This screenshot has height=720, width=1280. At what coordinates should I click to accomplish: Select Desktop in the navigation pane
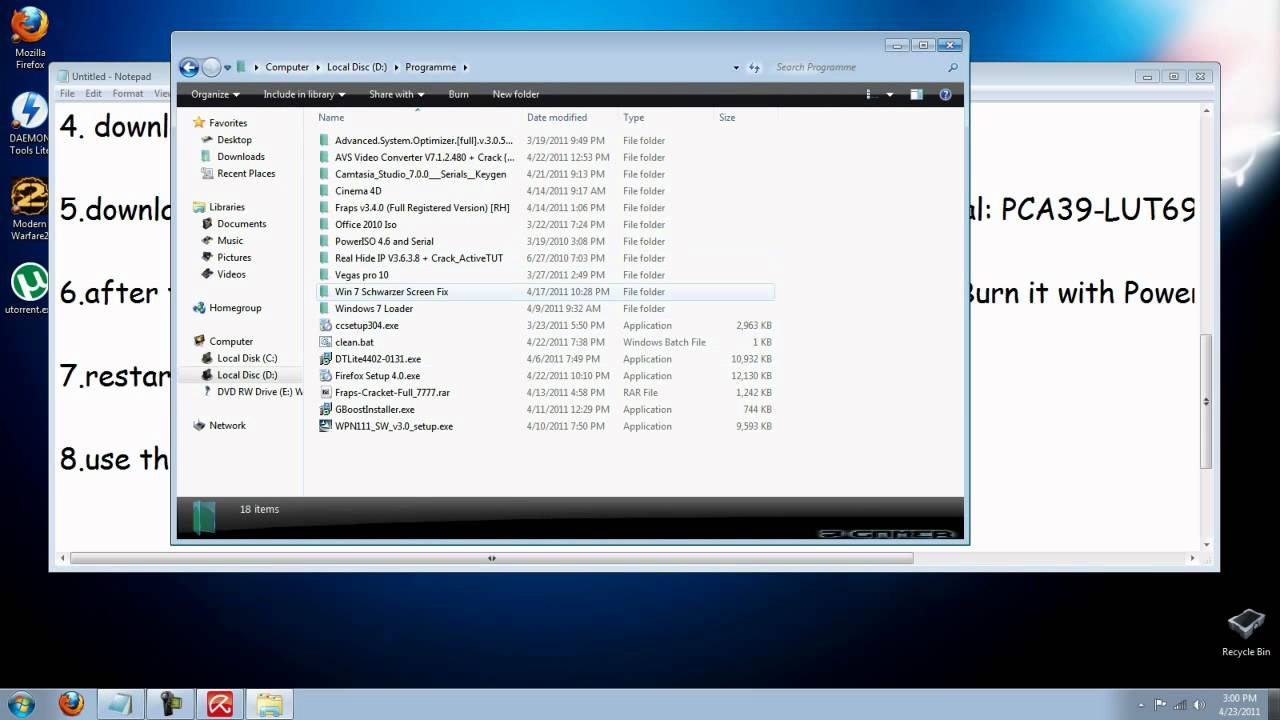coord(234,140)
